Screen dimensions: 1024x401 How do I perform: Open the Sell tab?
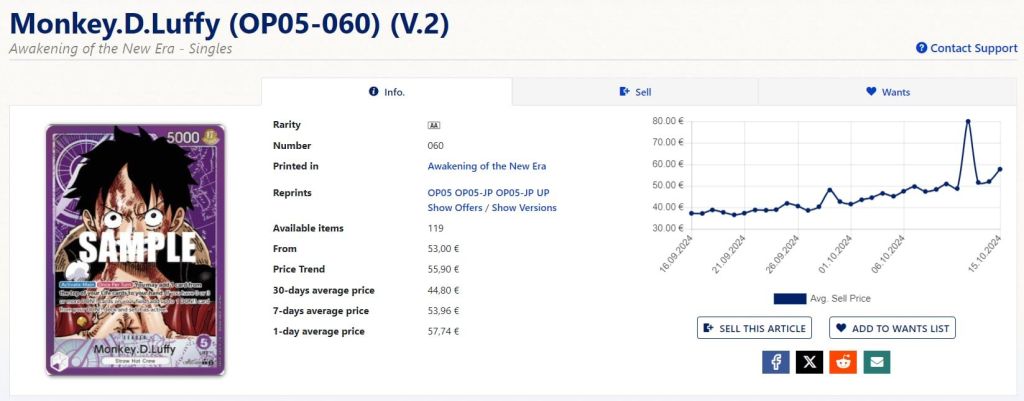point(635,92)
